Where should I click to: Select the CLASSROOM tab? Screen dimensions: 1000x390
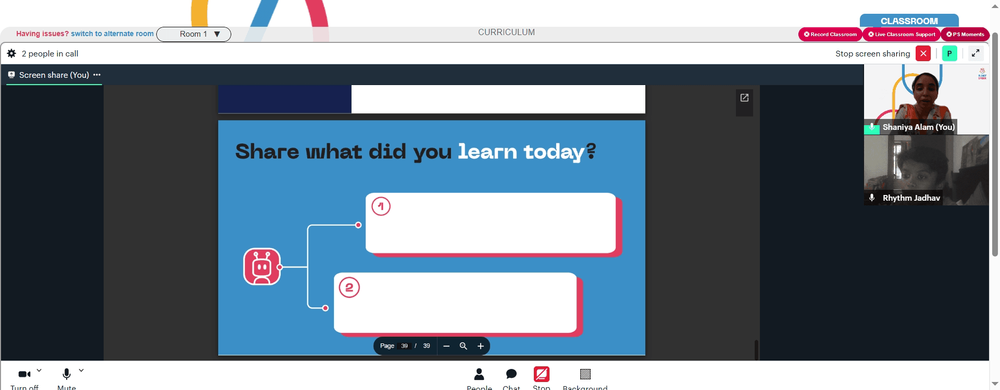pos(909,21)
